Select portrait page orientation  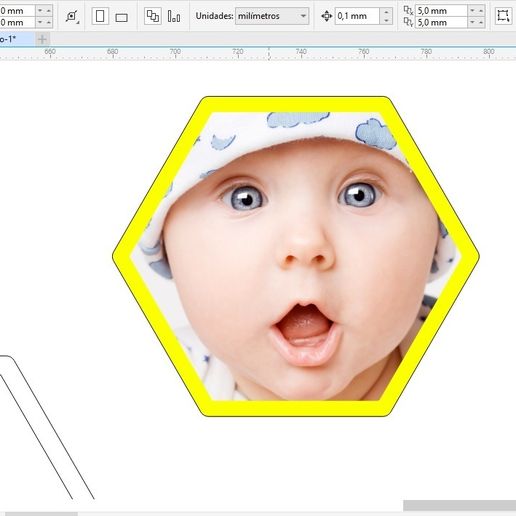[x=100, y=16]
